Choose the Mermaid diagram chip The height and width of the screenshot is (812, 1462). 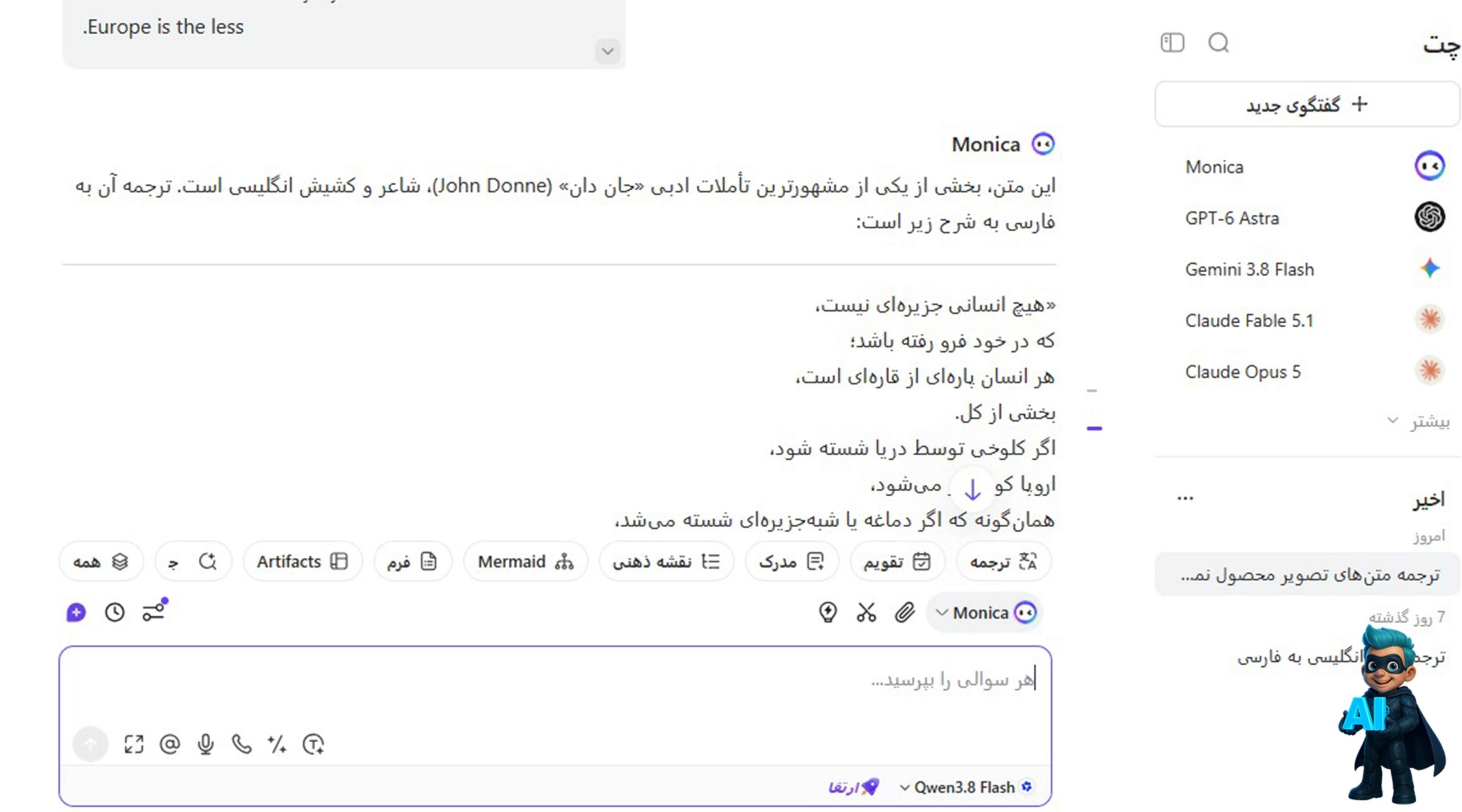point(525,561)
